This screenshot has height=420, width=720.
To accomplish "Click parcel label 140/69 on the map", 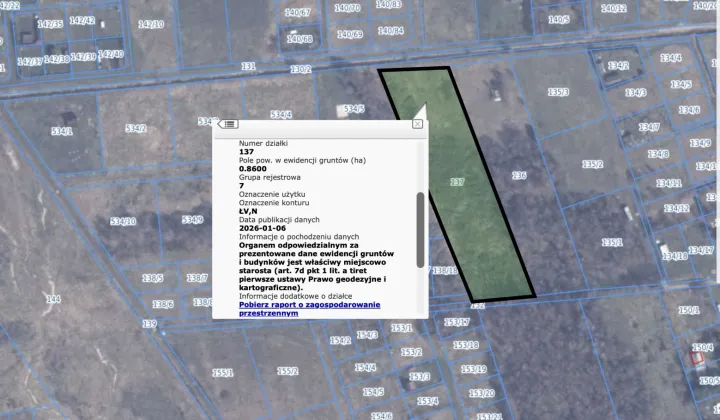I will tap(350, 34).
